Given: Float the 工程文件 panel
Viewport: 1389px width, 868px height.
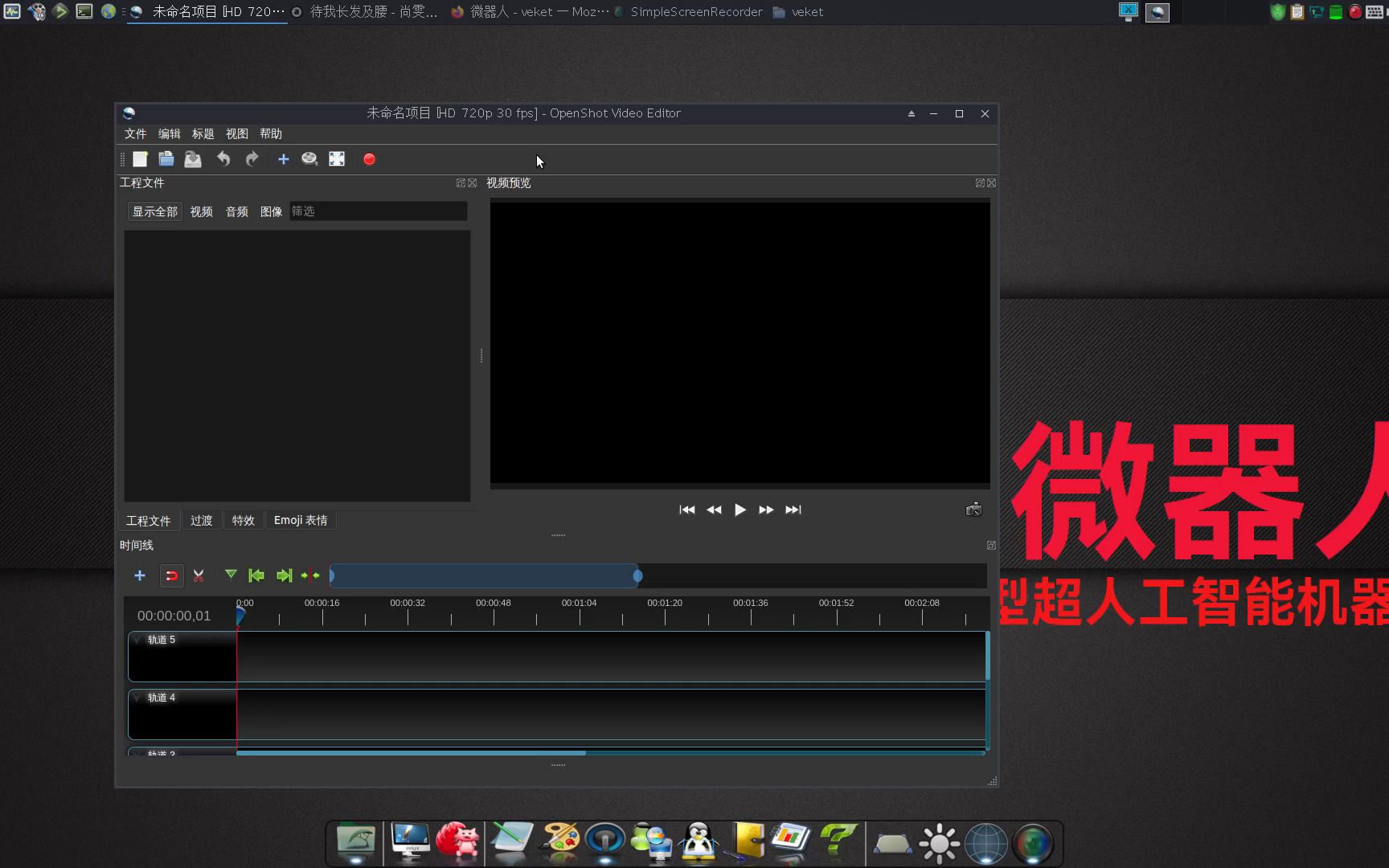Looking at the screenshot, I should 461,183.
